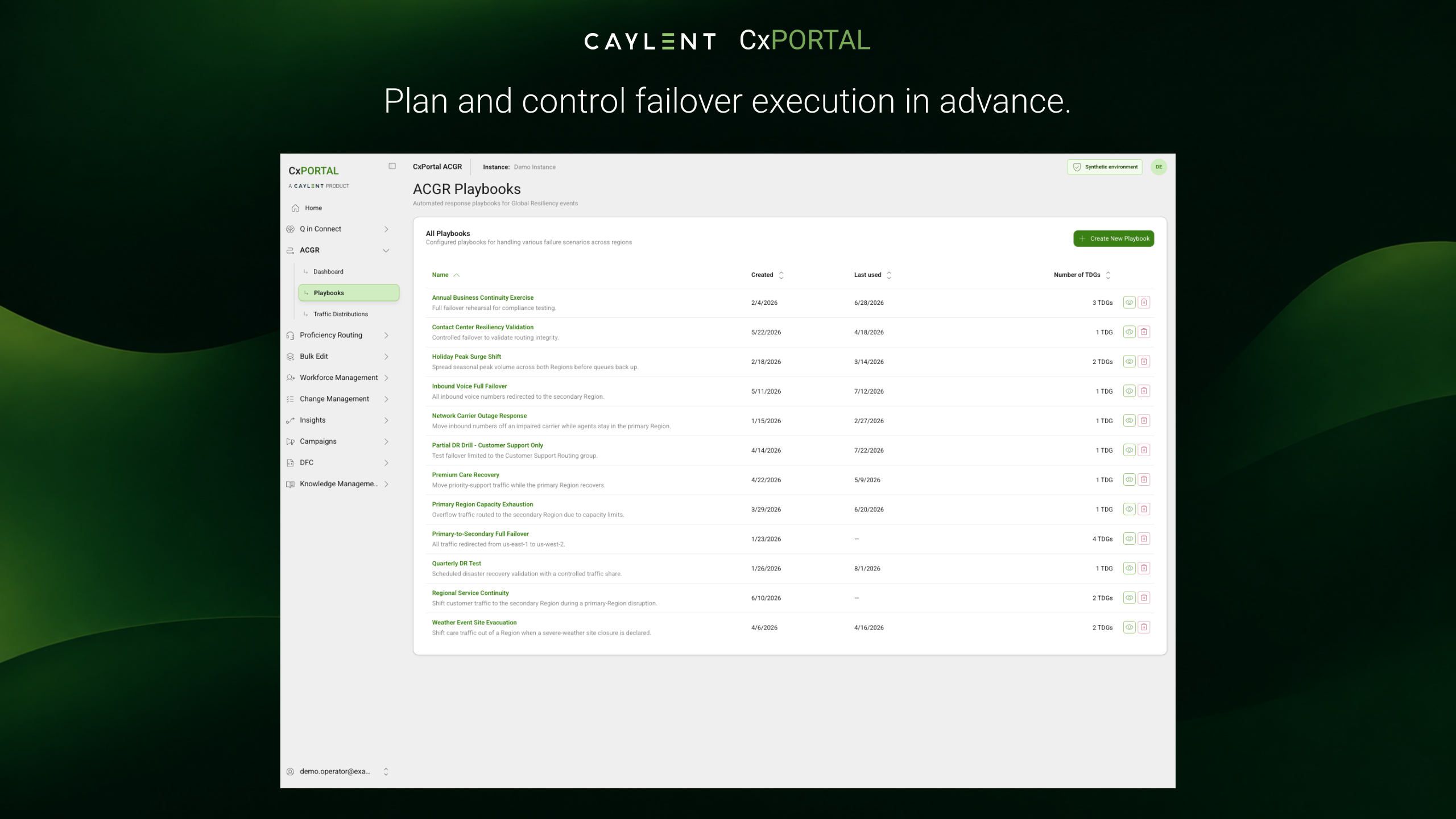
Task: Open the Network Carrier Outage Response playbook
Action: [x=479, y=416]
